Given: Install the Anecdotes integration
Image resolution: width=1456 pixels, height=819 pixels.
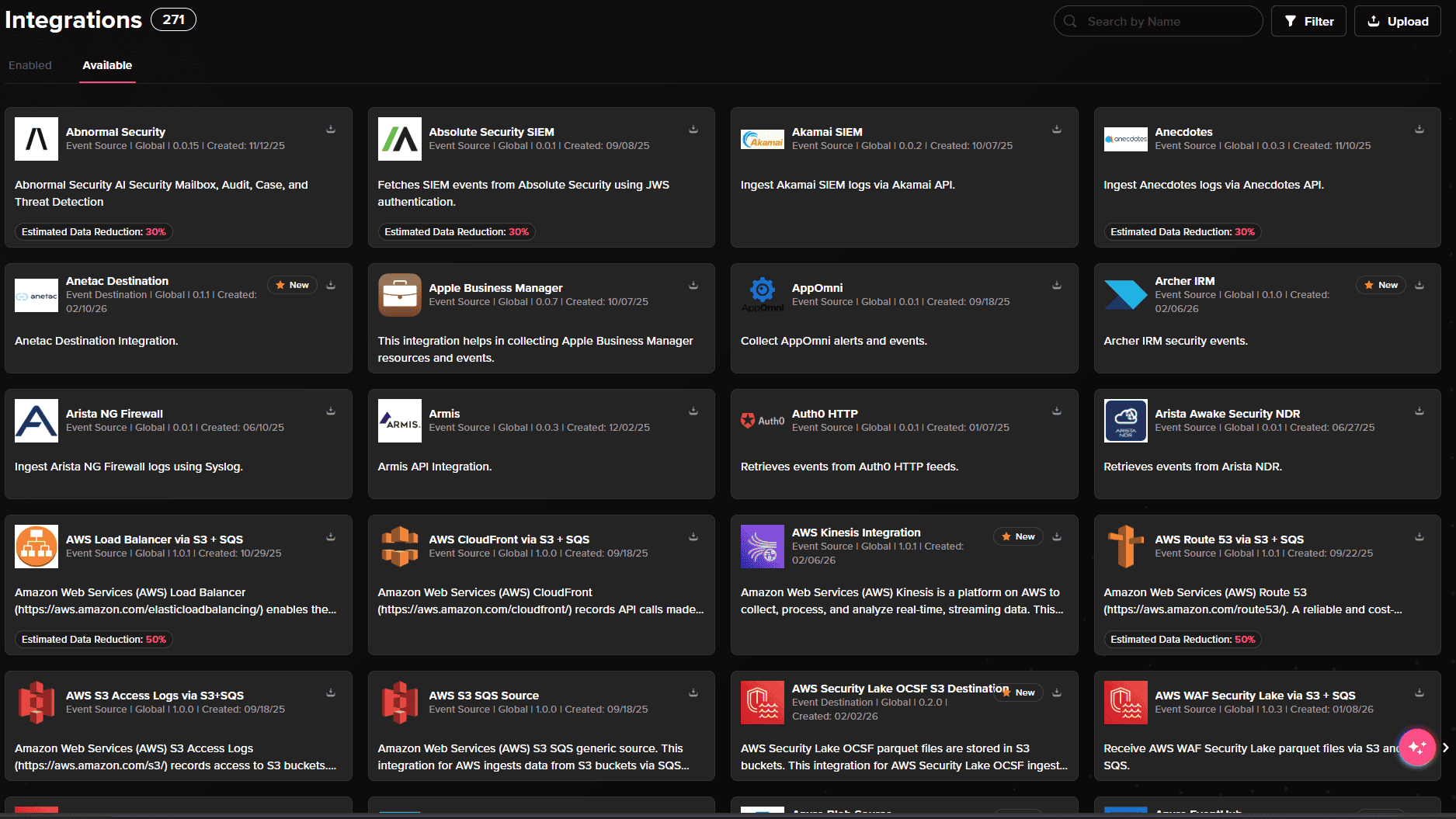Looking at the screenshot, I should (x=1420, y=130).
